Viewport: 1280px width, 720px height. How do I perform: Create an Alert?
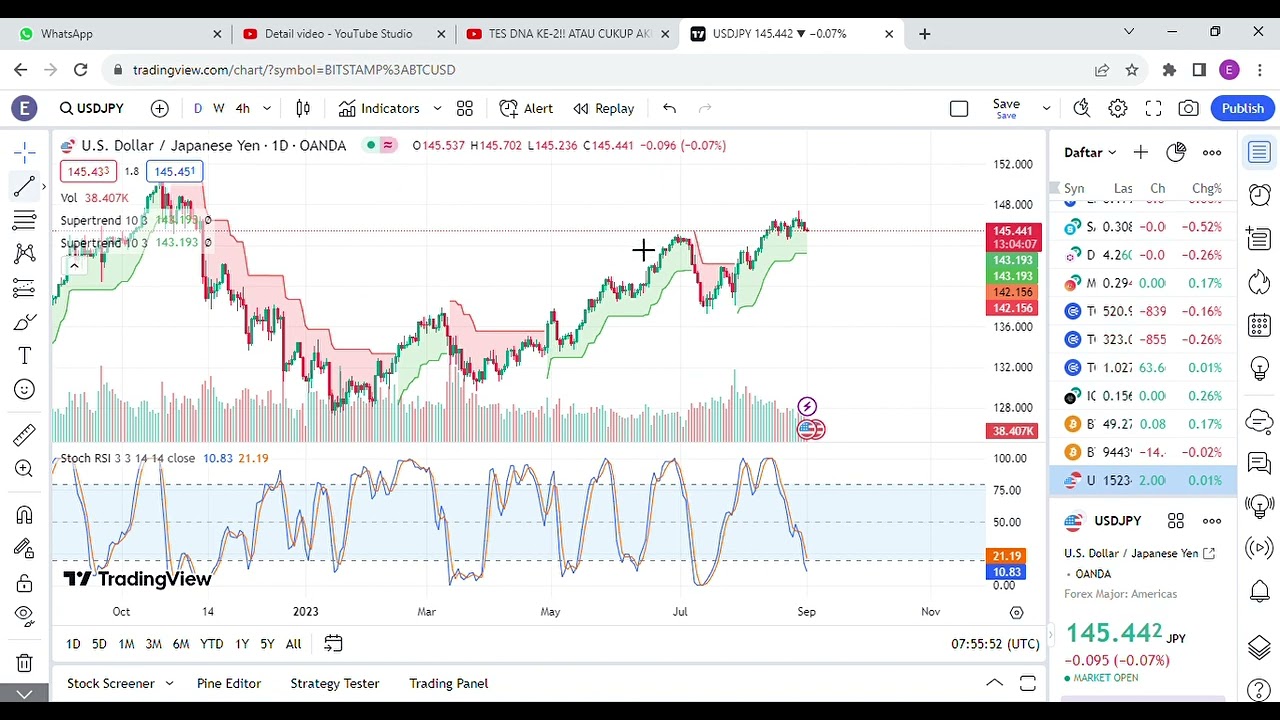pyautogui.click(x=526, y=108)
